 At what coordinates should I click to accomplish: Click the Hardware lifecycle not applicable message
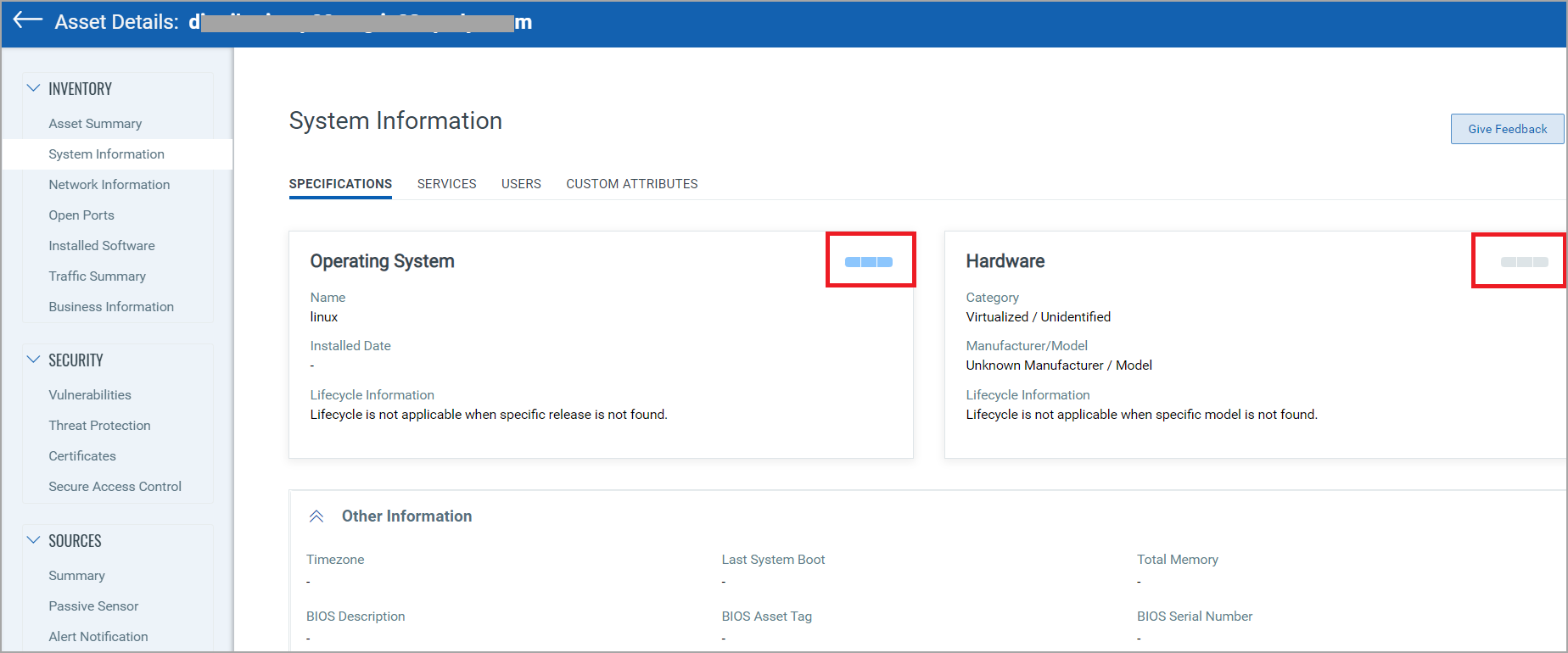click(1142, 415)
